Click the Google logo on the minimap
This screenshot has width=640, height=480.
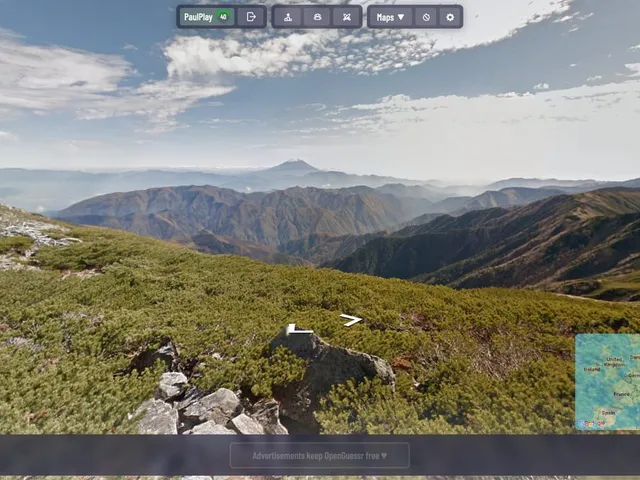[591, 424]
